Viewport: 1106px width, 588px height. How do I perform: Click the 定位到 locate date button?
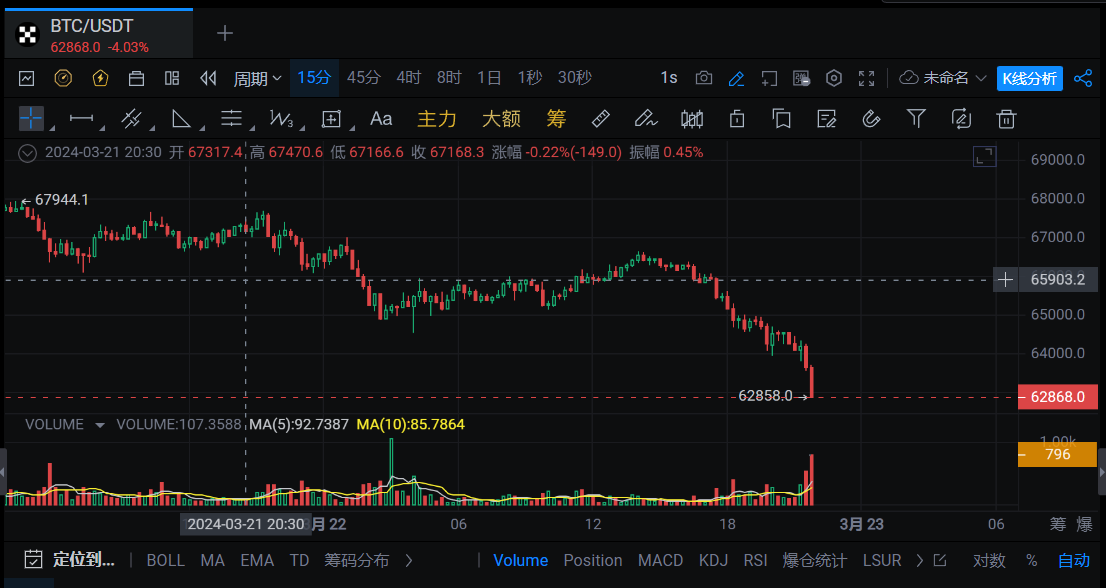pyautogui.click(x=70, y=560)
